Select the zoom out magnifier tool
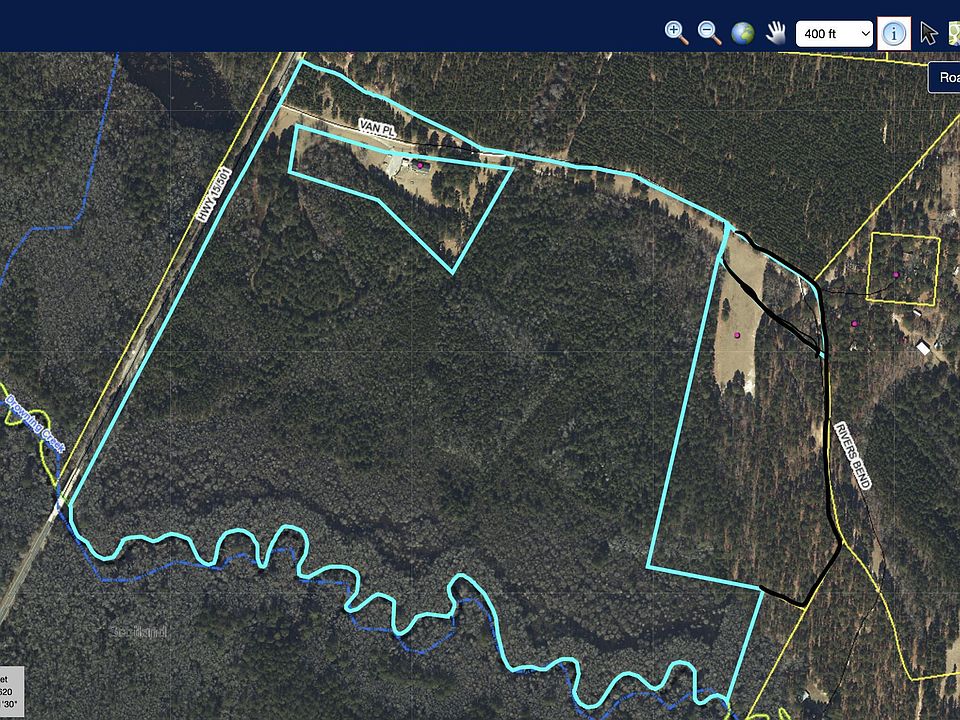 coord(710,32)
